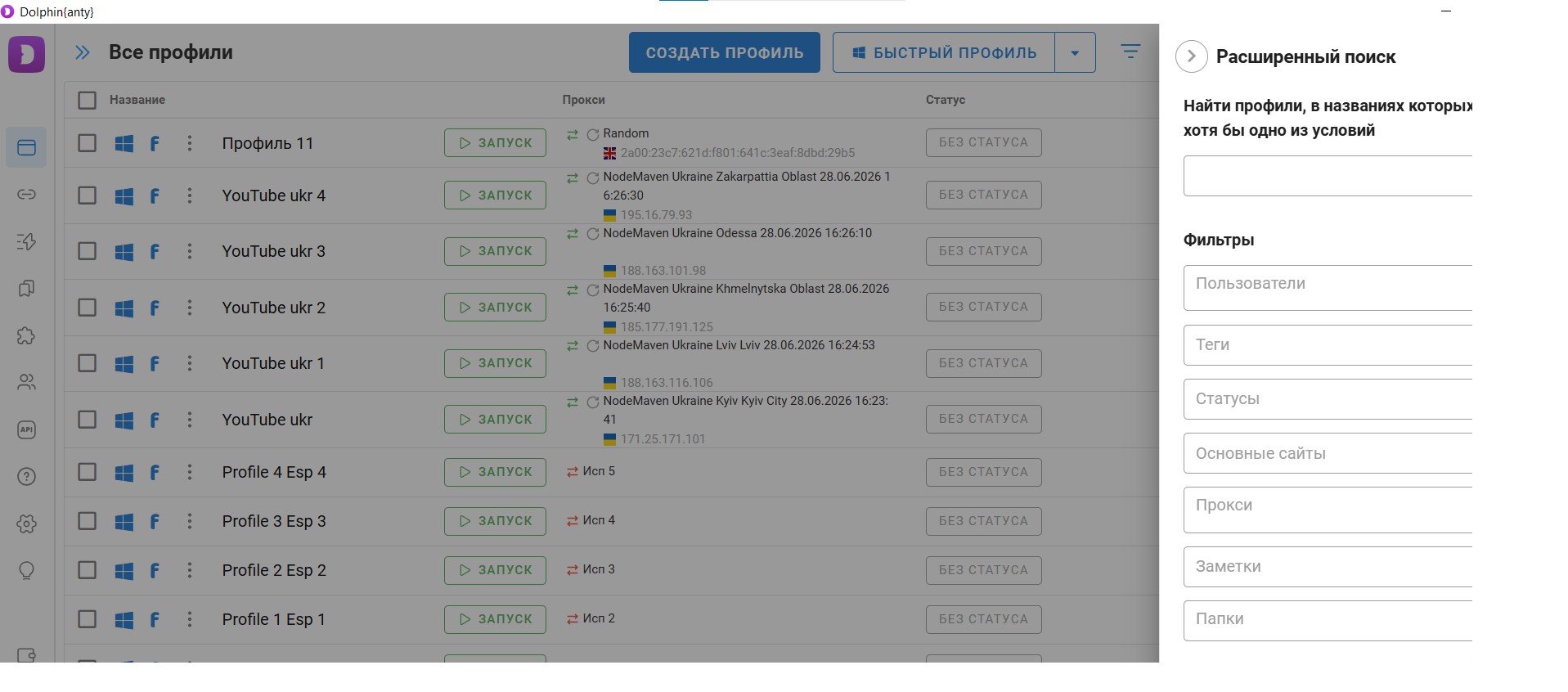The height and width of the screenshot is (692, 1568).
Task: Collapse the advanced search panel arrow
Action: pos(1192,56)
